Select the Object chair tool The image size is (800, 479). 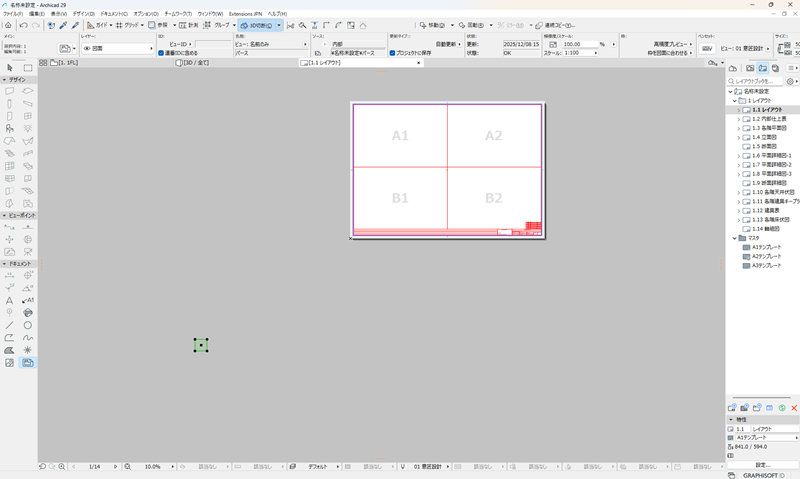(10, 129)
